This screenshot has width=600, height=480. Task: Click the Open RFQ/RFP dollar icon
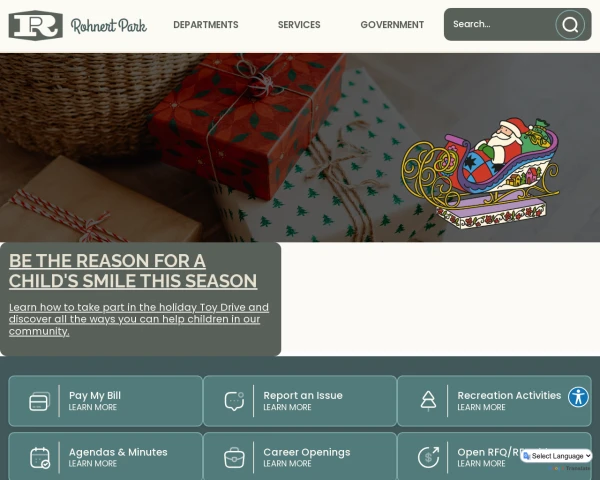click(428, 458)
